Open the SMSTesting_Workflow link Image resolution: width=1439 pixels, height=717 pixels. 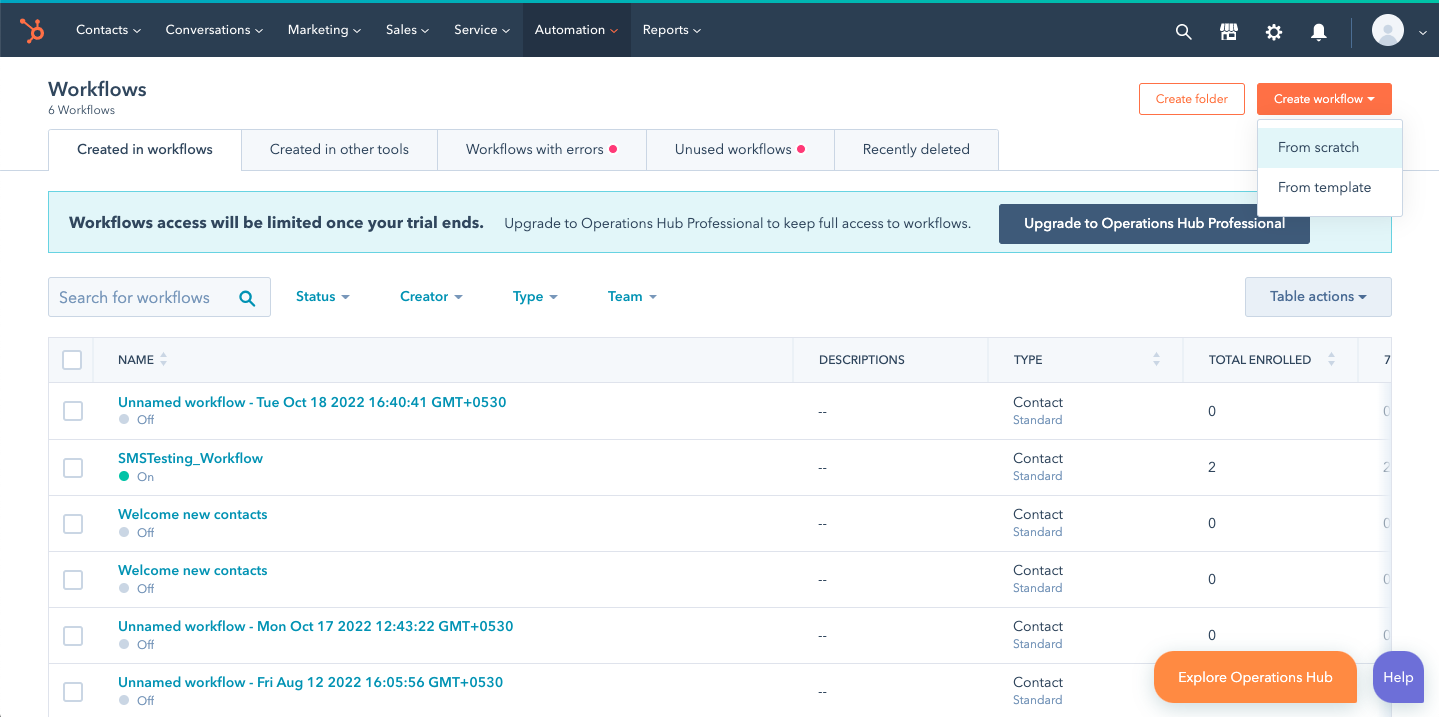pos(190,458)
